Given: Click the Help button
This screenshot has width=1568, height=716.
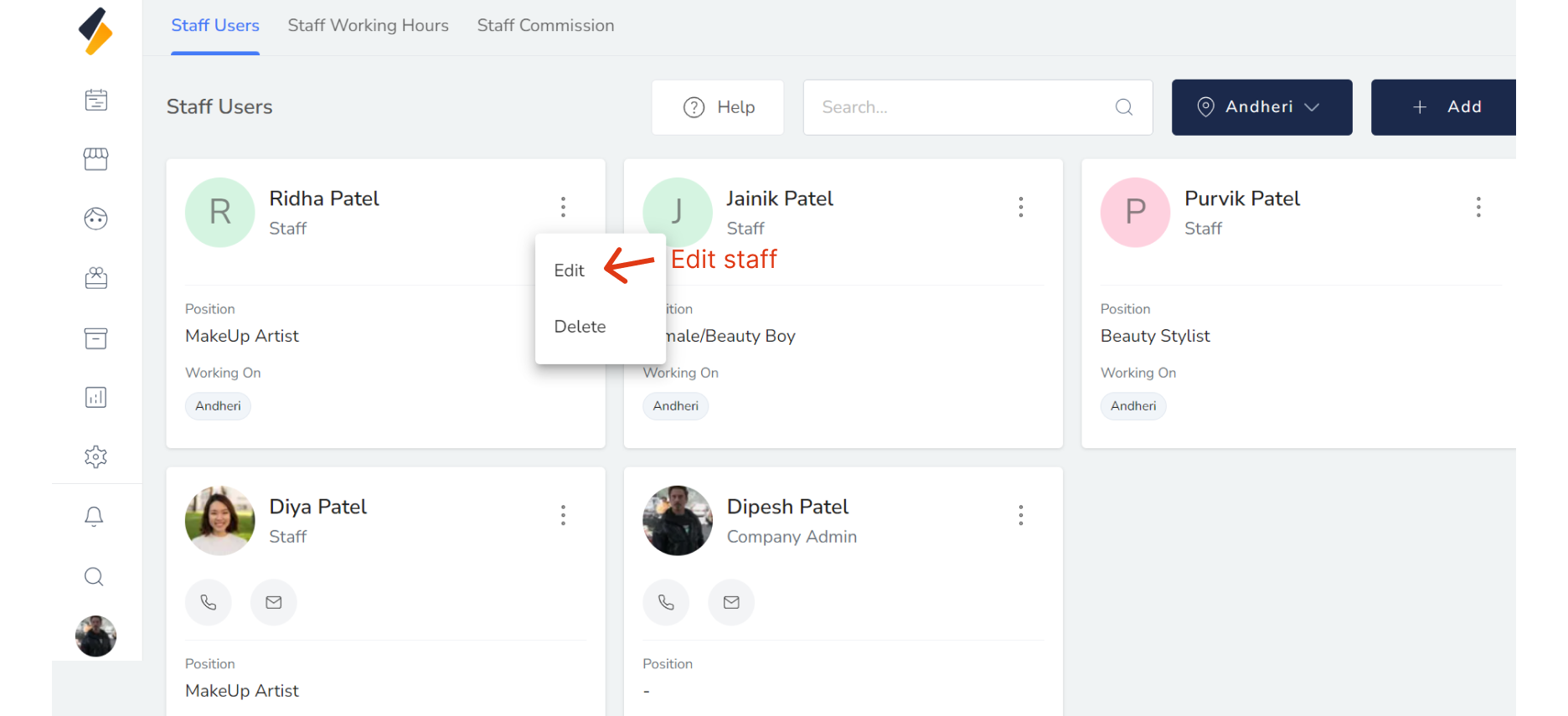Looking at the screenshot, I should coord(718,107).
